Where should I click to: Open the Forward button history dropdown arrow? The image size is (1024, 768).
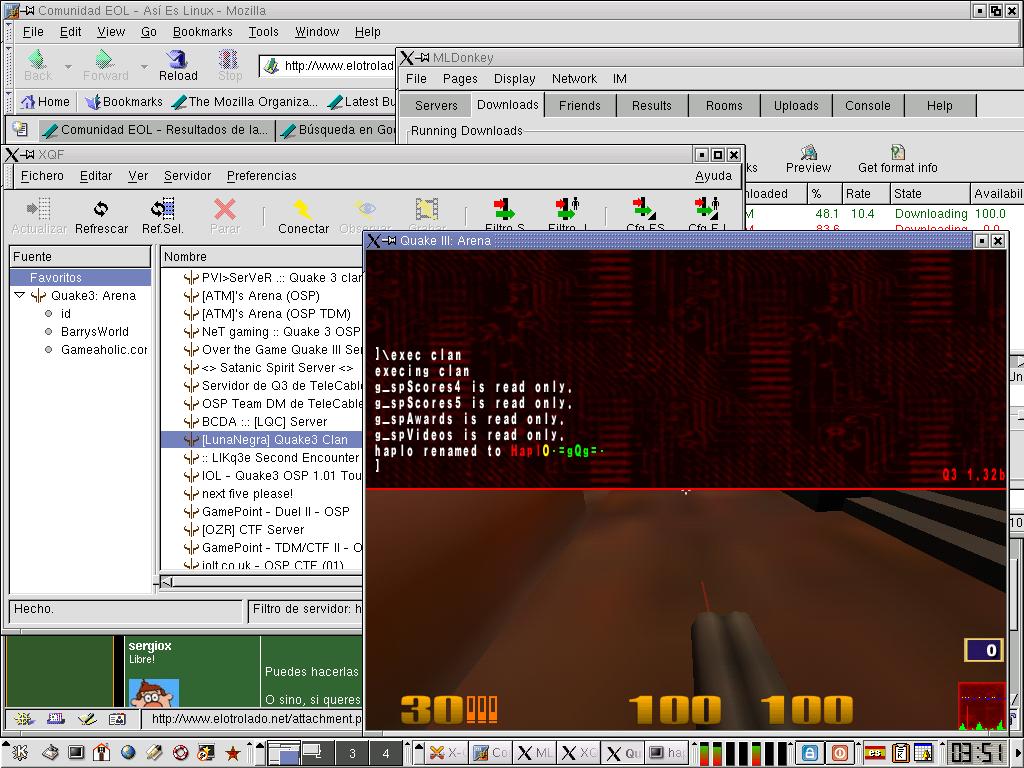(144, 67)
